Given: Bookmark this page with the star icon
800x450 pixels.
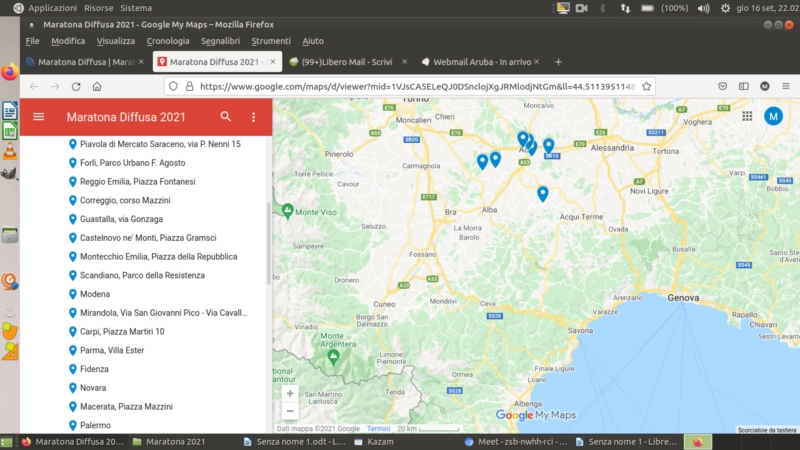Looking at the screenshot, I should click(x=646, y=86).
